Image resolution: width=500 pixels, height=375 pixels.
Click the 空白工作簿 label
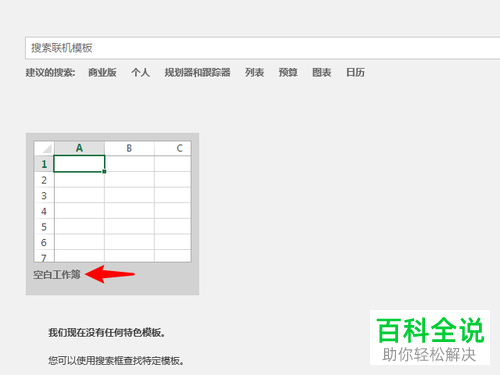tap(57, 275)
